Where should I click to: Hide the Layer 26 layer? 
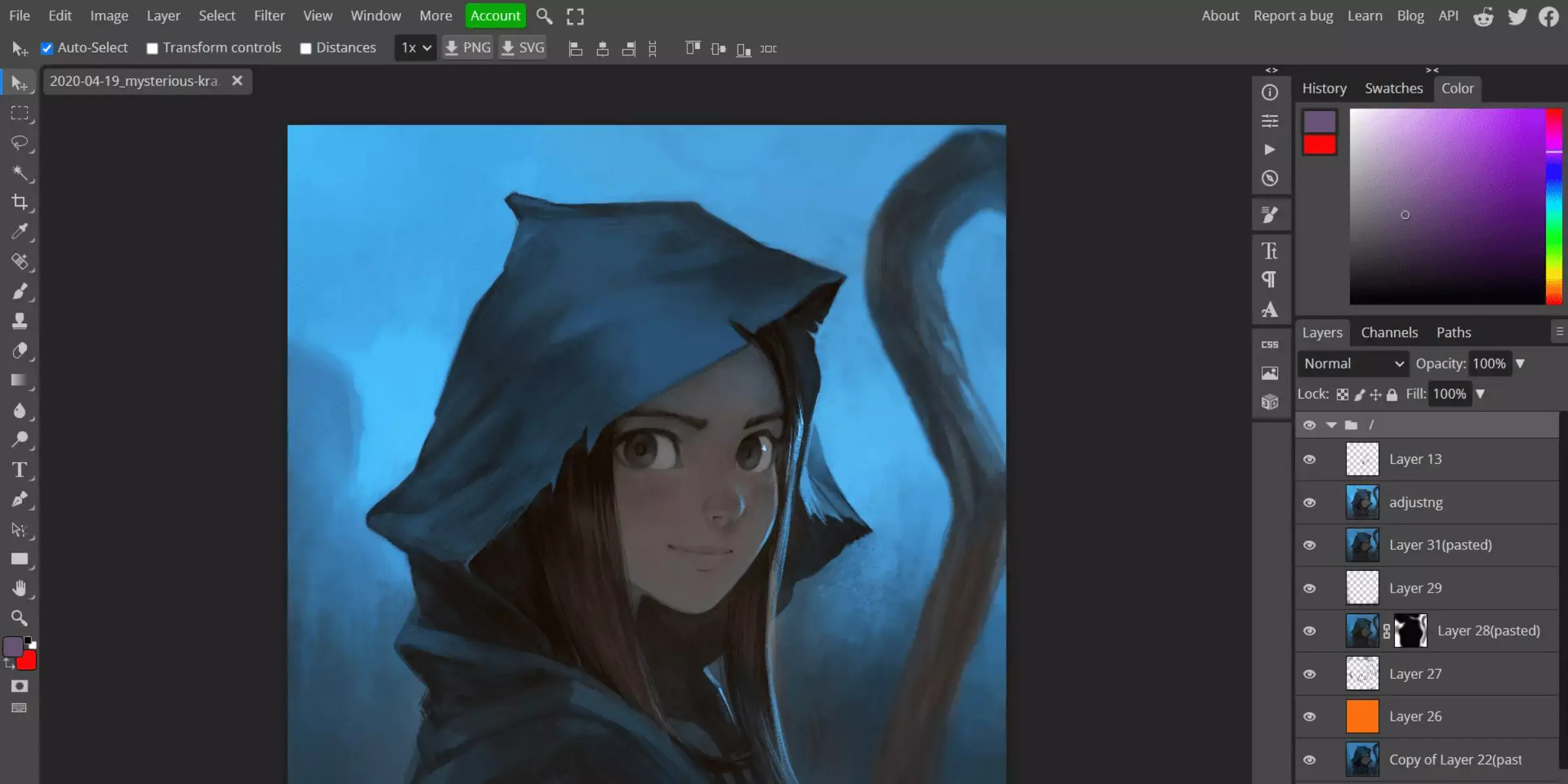(x=1310, y=716)
